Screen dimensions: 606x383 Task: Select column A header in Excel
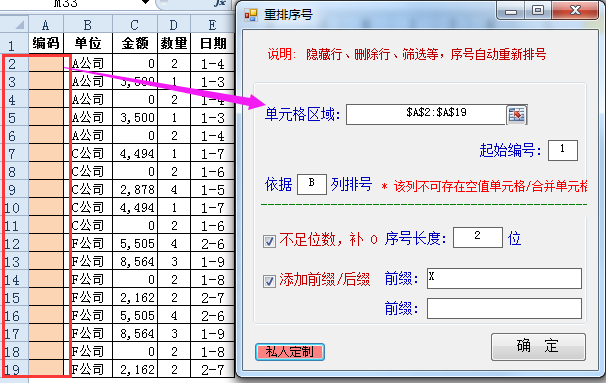(46, 25)
